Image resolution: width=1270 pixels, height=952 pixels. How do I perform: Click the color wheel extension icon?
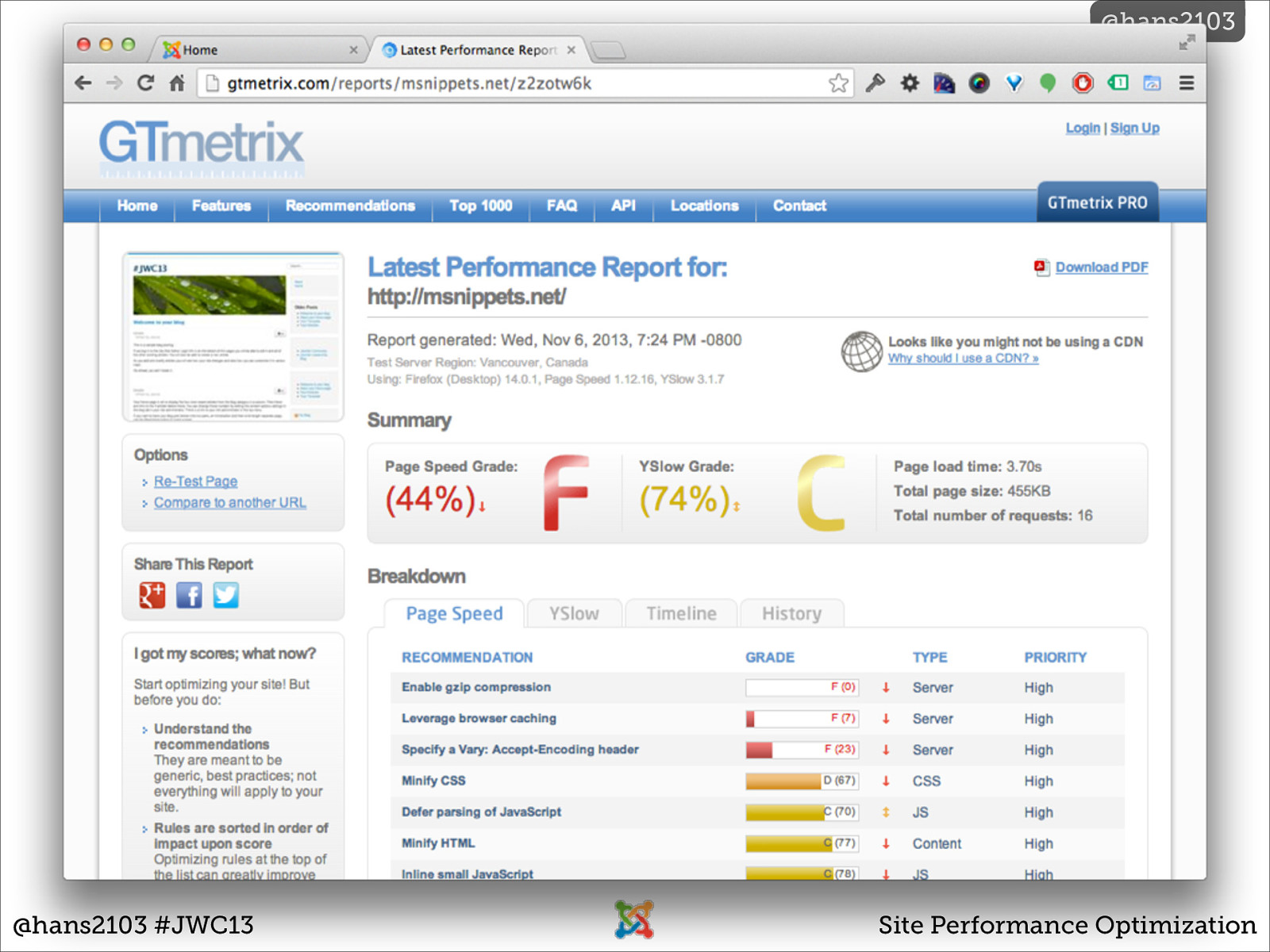click(979, 83)
